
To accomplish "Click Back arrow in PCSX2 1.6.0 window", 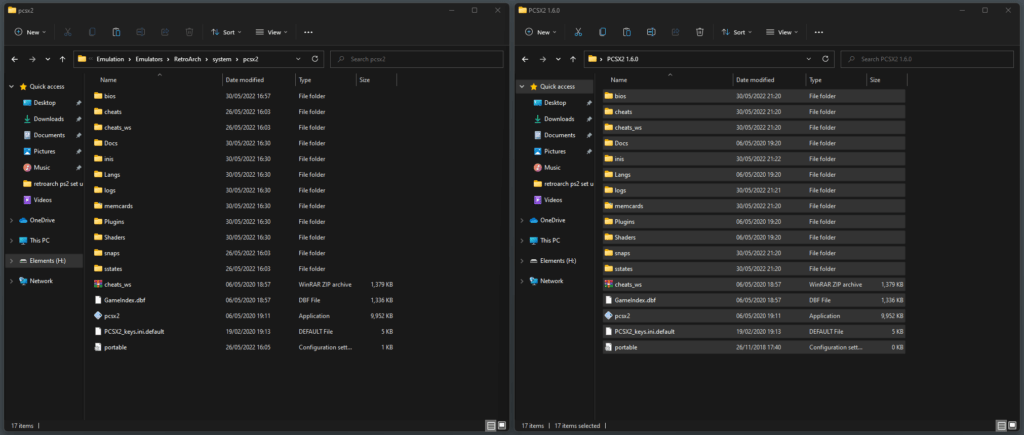I will click(x=526, y=59).
